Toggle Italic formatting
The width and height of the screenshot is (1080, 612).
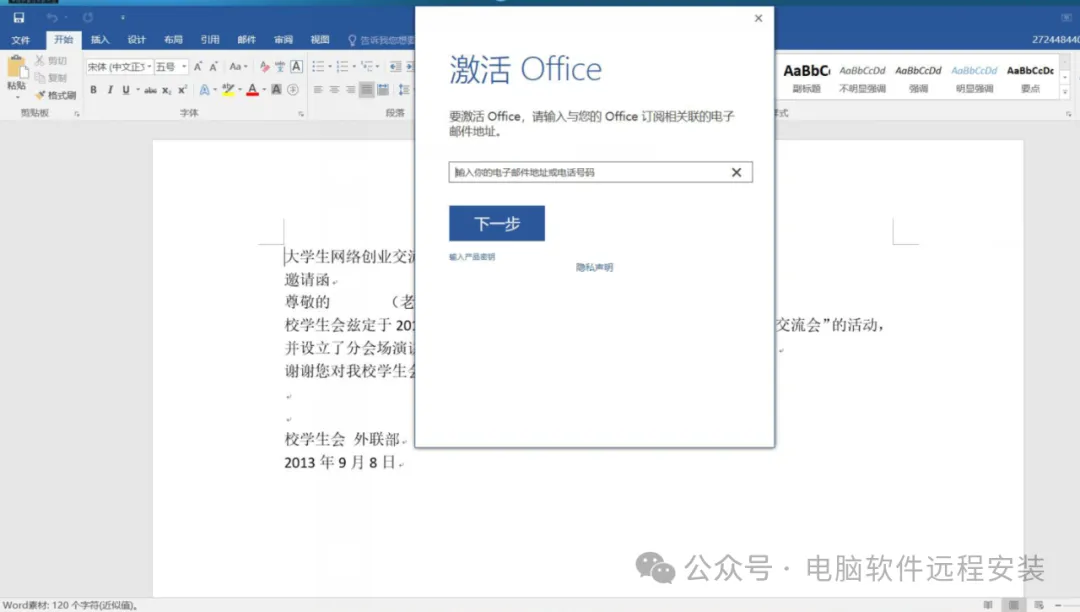[x=110, y=89]
